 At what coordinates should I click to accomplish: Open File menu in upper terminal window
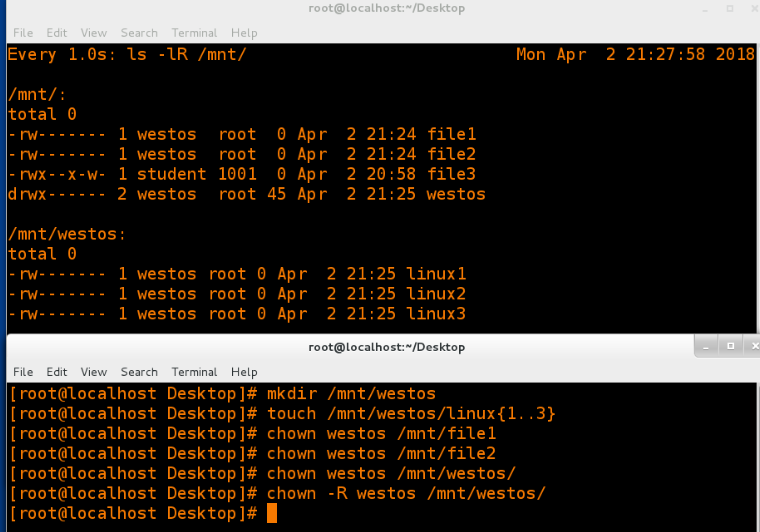(x=23, y=33)
